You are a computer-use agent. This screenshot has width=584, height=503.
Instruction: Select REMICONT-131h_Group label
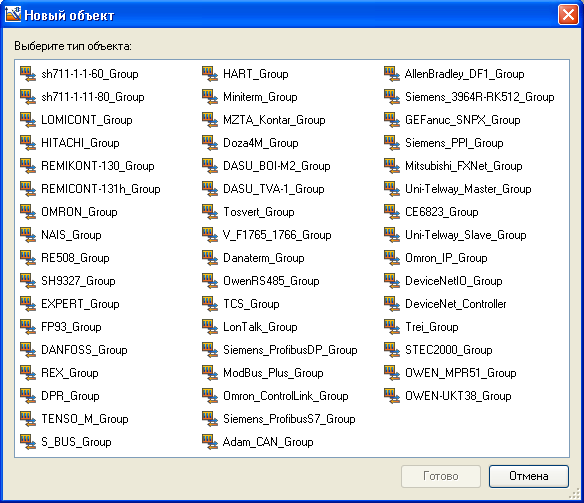click(x=101, y=189)
